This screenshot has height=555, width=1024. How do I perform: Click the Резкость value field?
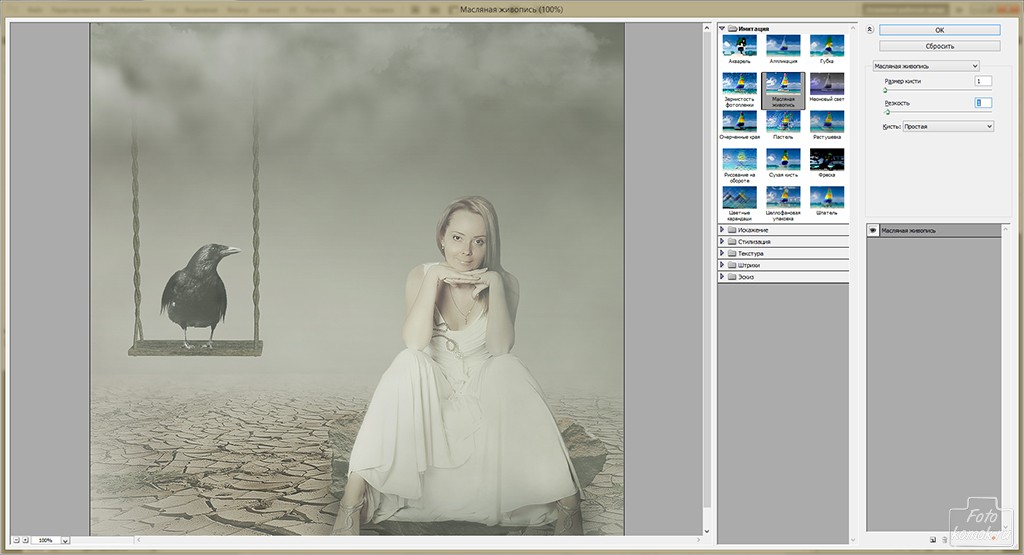click(x=983, y=103)
